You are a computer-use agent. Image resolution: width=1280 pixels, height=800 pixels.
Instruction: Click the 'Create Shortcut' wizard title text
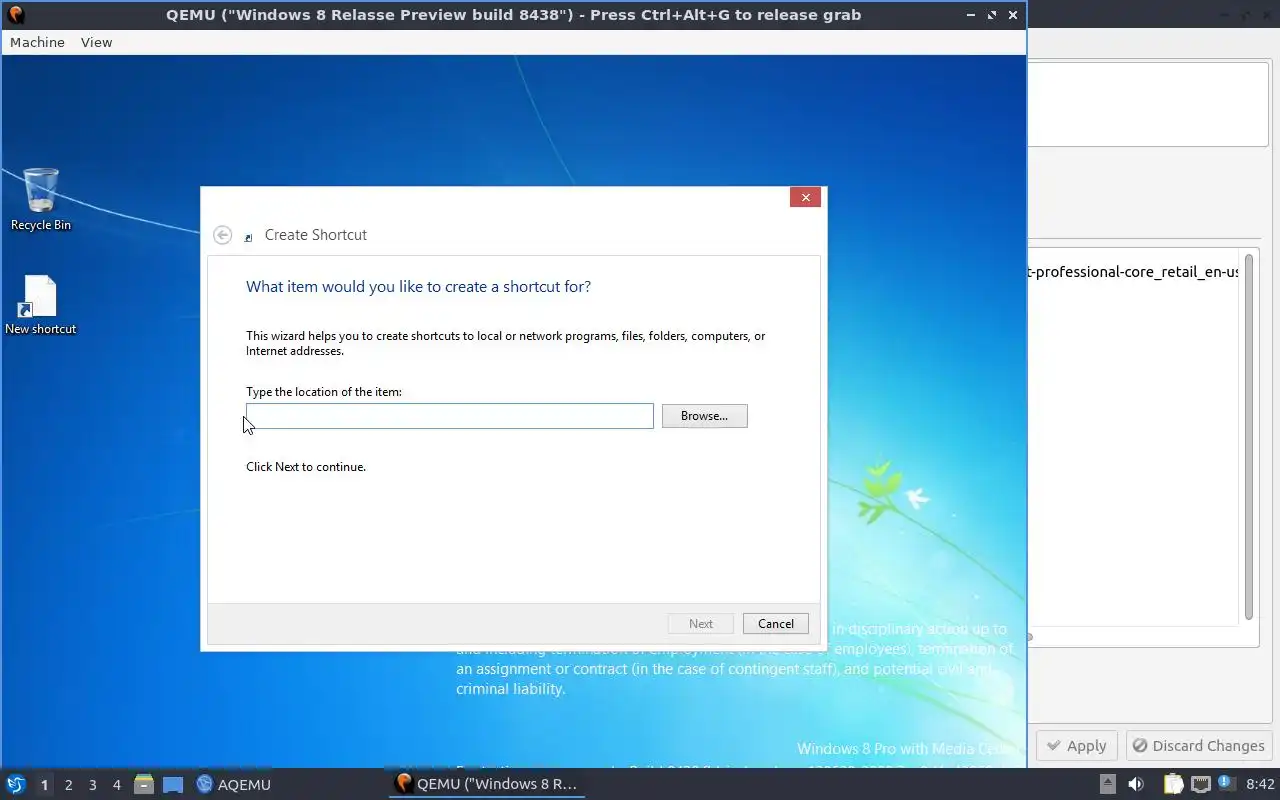(x=316, y=235)
